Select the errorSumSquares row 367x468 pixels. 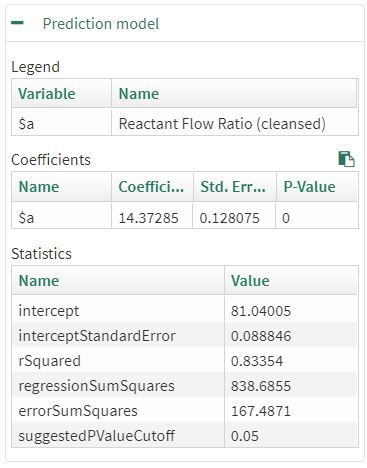pyautogui.click(x=185, y=411)
